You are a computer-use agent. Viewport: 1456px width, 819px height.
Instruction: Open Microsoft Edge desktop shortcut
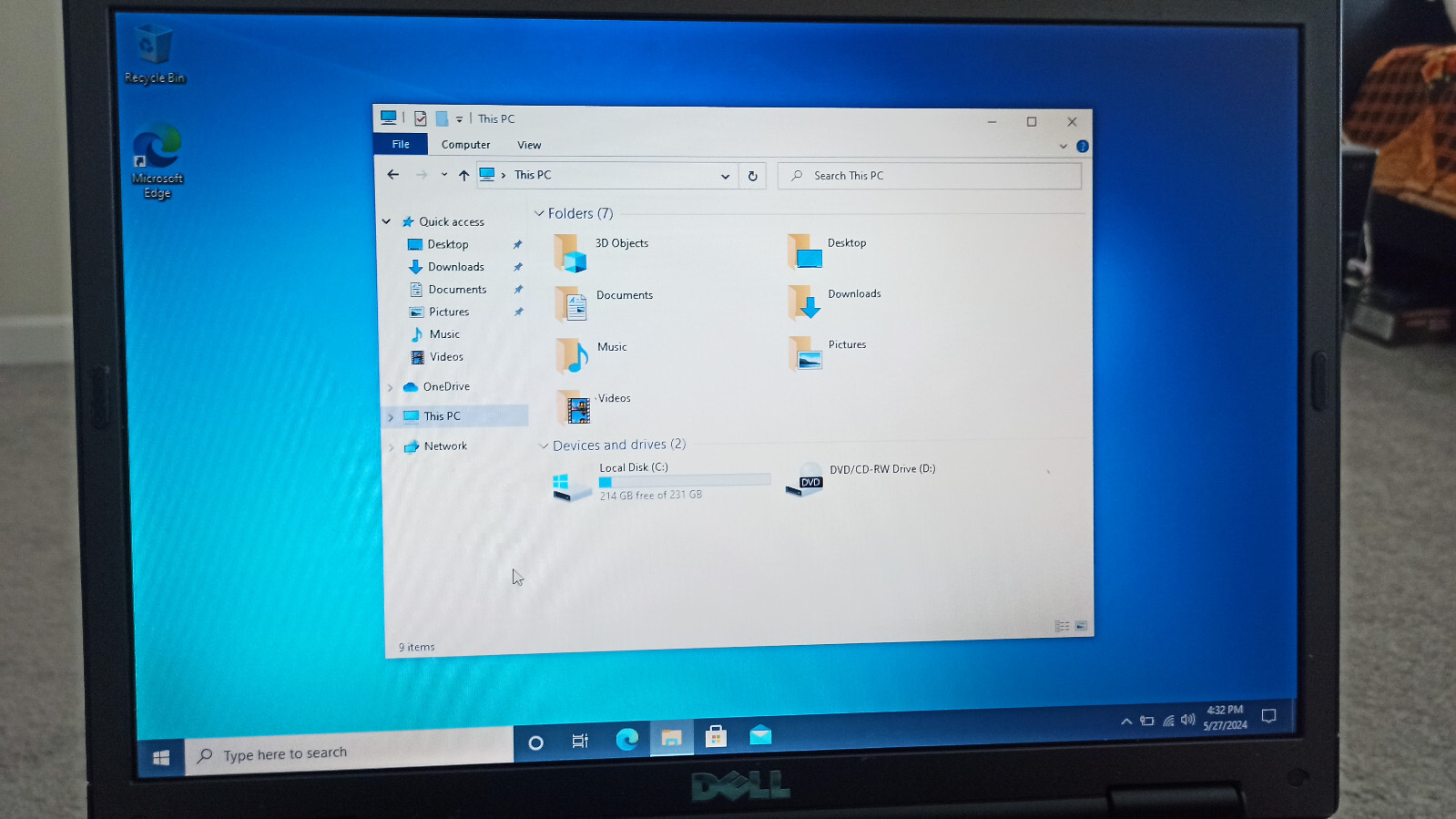[157, 160]
